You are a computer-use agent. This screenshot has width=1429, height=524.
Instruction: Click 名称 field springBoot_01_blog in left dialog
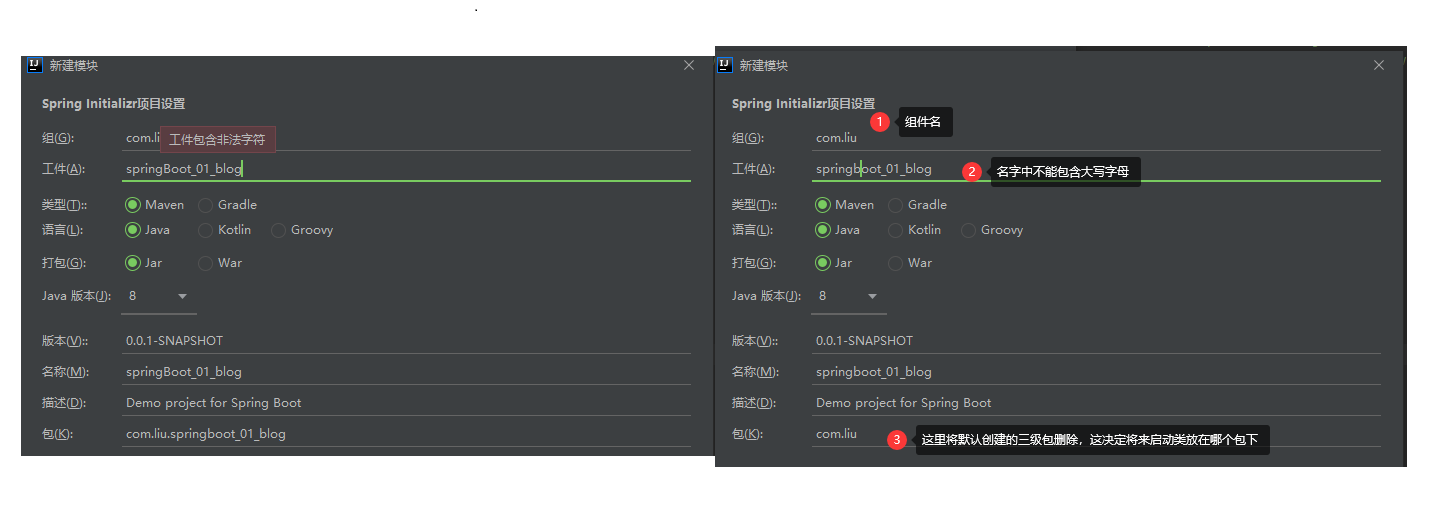pyautogui.click(x=406, y=372)
